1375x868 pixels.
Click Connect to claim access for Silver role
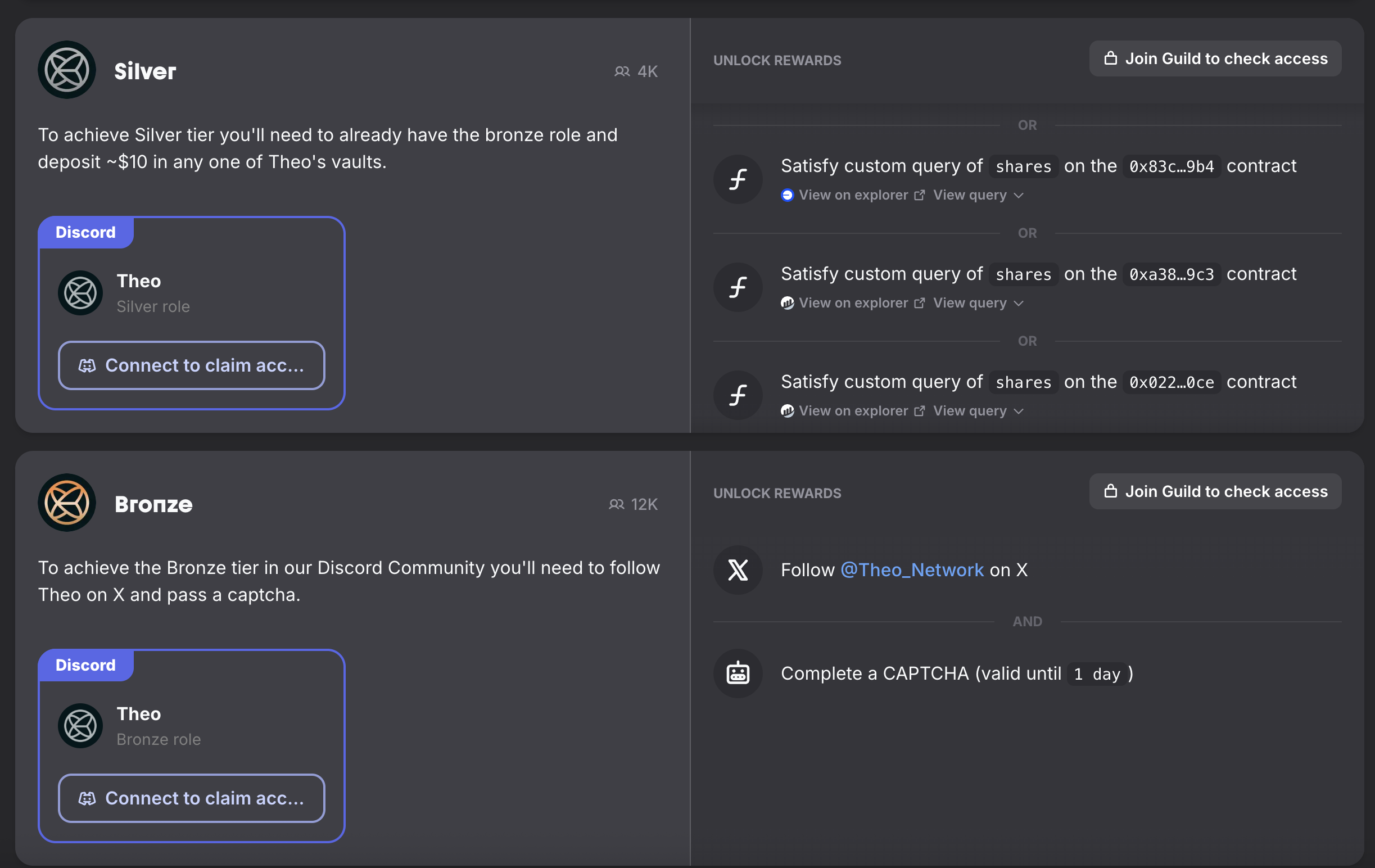click(x=191, y=365)
